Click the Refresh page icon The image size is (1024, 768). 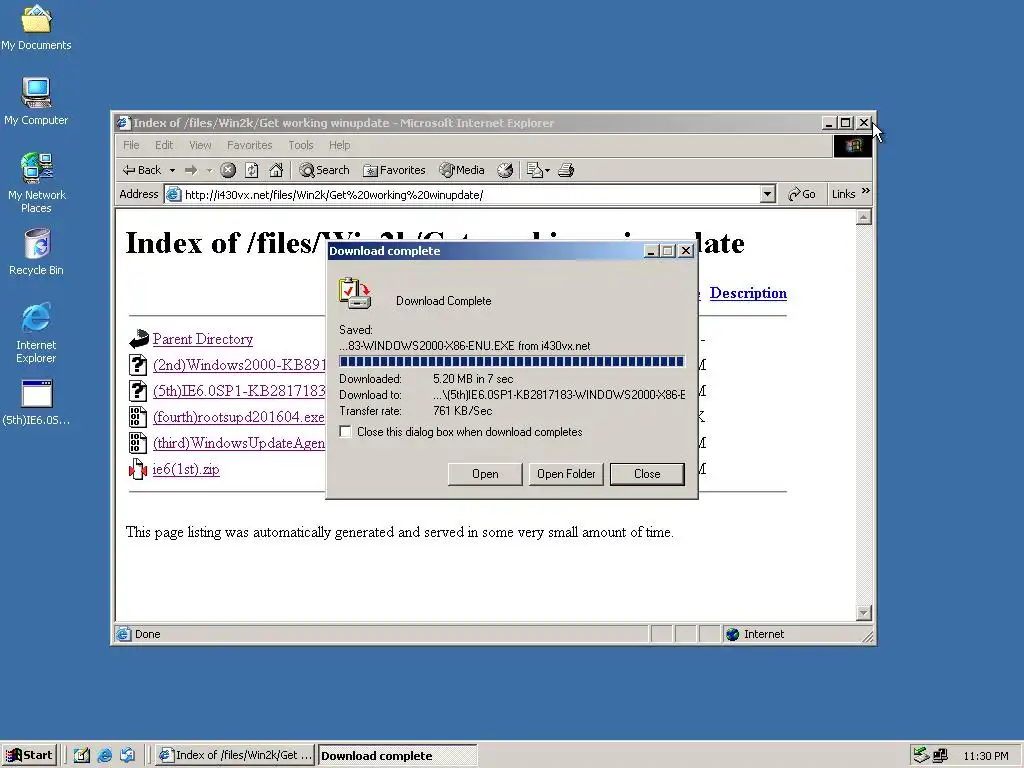pos(251,170)
